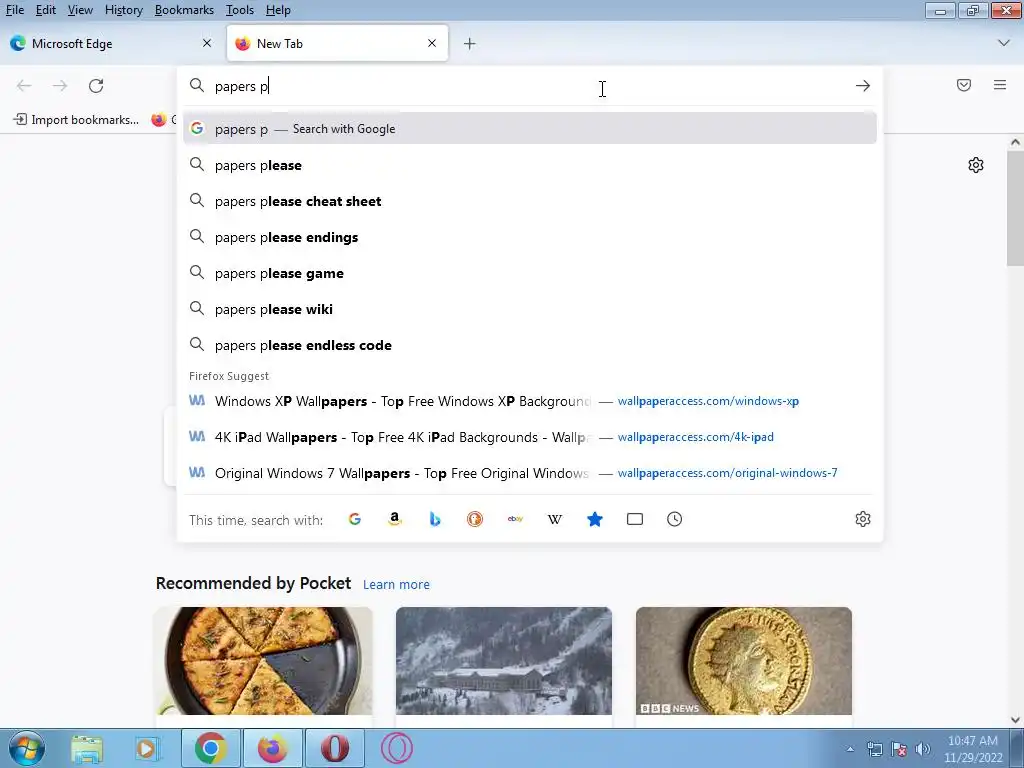This screenshot has width=1024, height=768.
Task: Go with the arrow in address bar
Action: pyautogui.click(x=863, y=86)
